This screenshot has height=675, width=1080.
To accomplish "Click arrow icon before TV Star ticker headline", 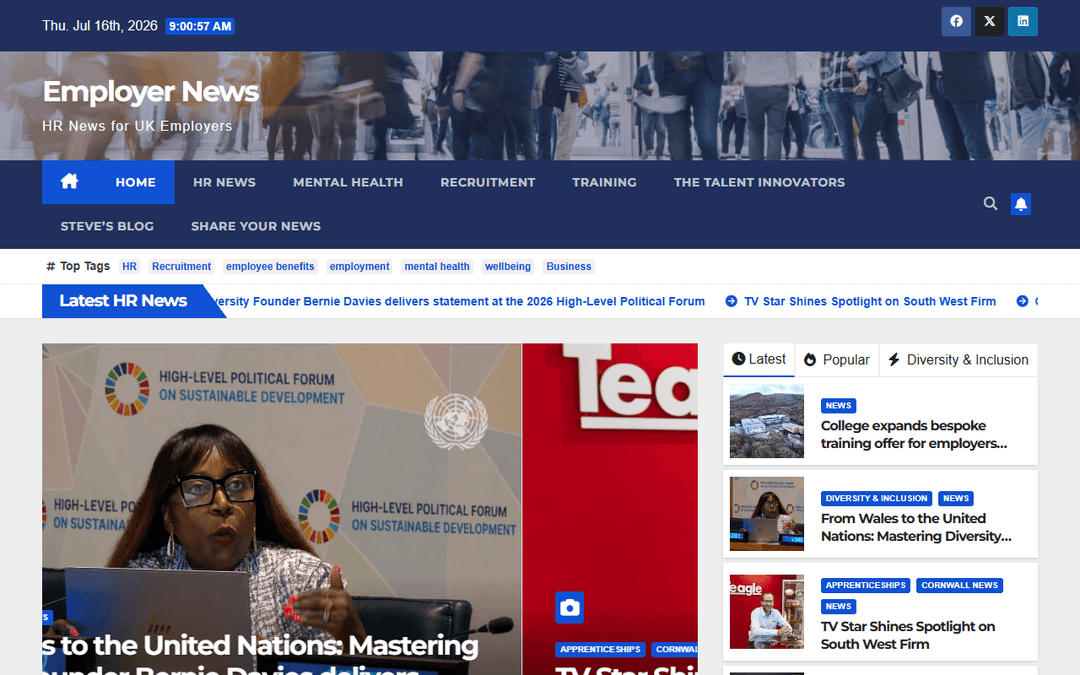I will point(731,301).
